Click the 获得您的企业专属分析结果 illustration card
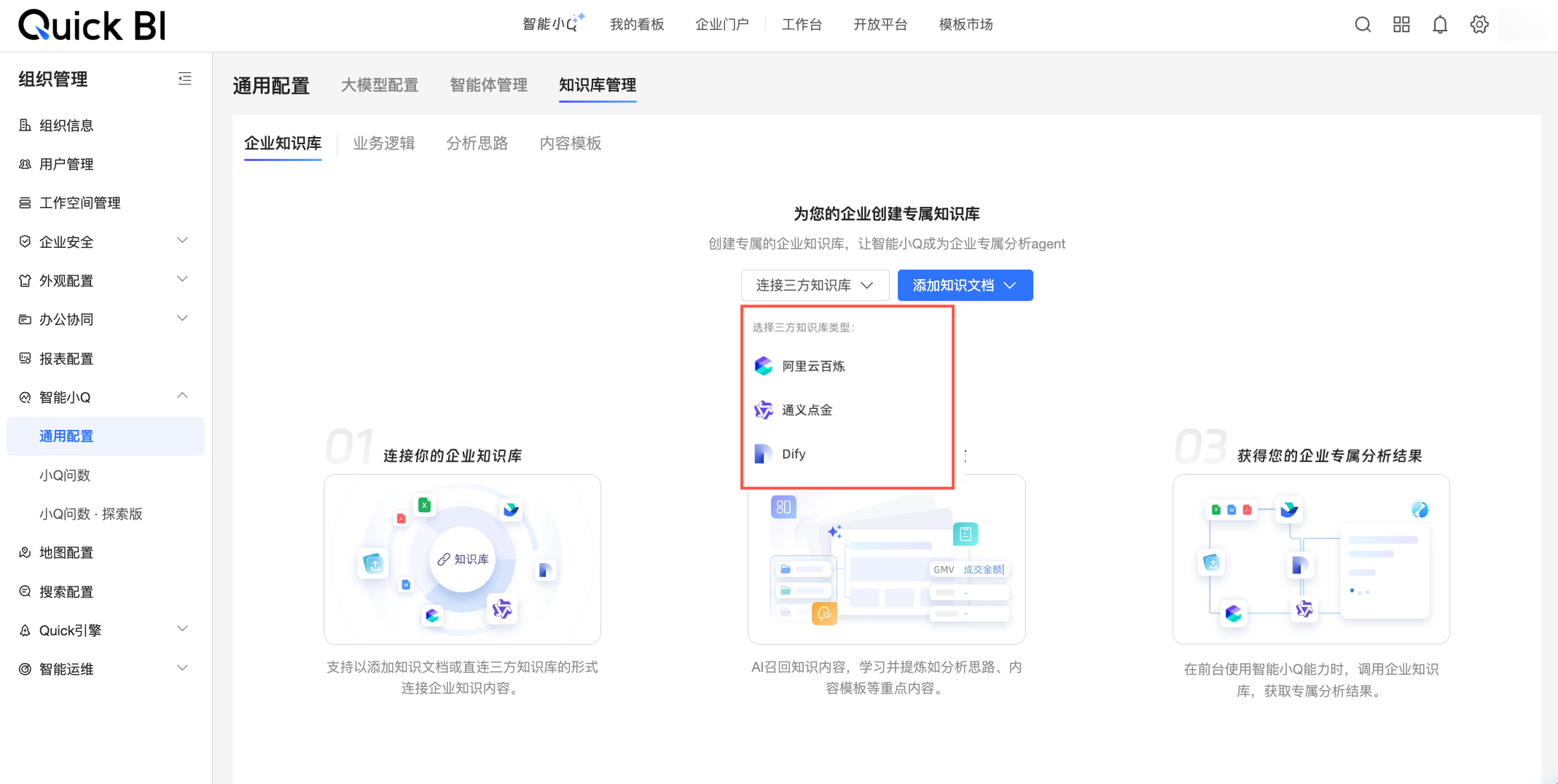Image resolution: width=1558 pixels, height=784 pixels. pos(1311,560)
